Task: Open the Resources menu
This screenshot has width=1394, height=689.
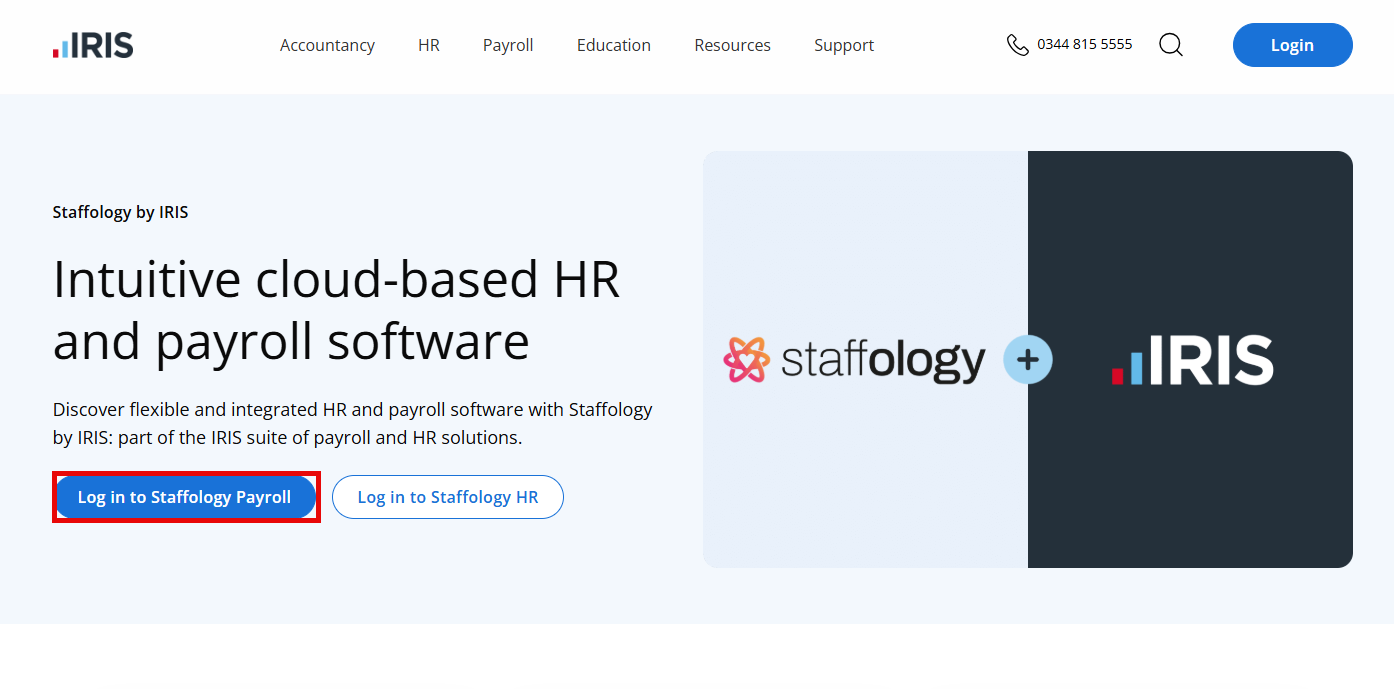Action: (733, 45)
